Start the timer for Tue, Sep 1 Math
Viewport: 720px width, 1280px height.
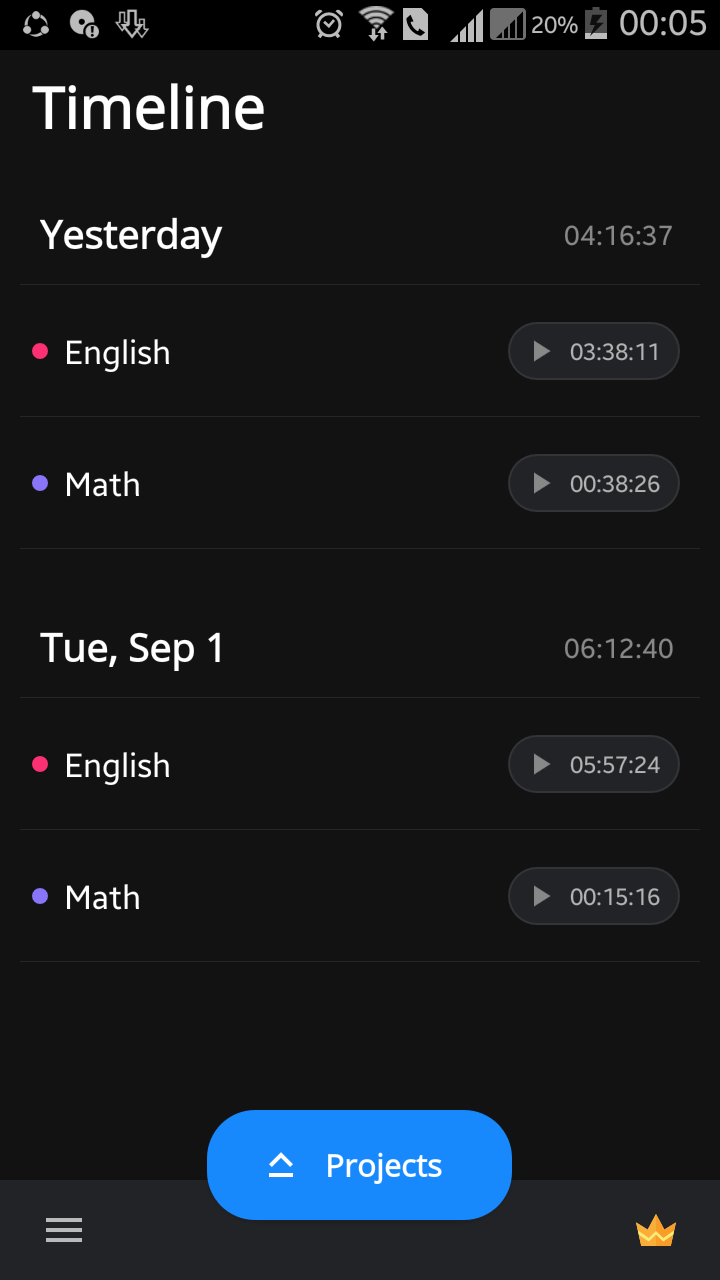coord(594,896)
